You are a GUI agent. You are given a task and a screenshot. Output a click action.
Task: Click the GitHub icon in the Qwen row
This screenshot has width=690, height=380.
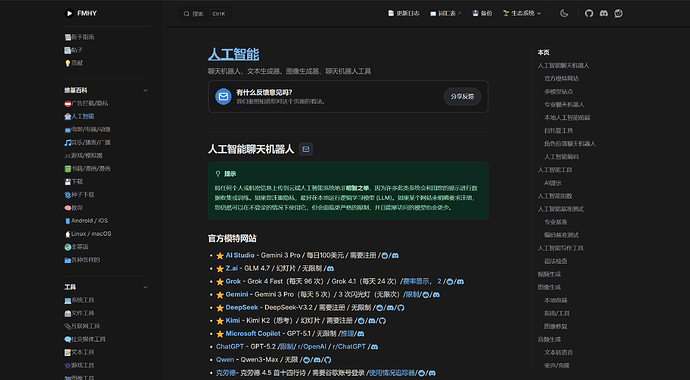point(327,360)
